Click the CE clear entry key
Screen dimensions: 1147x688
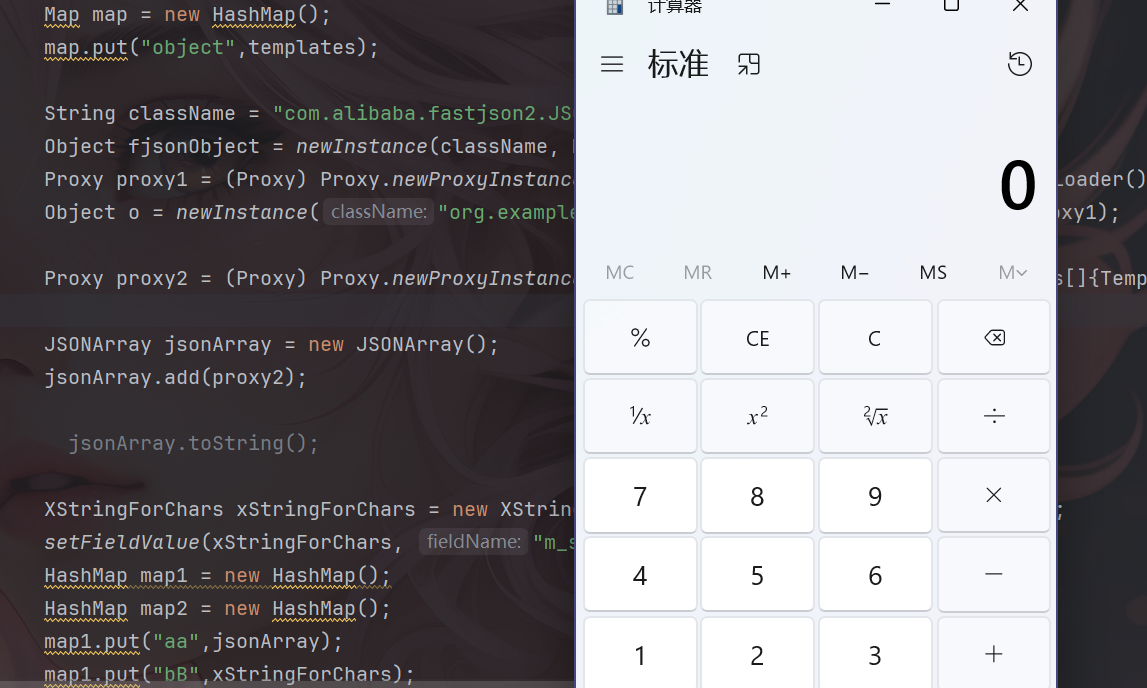click(757, 338)
